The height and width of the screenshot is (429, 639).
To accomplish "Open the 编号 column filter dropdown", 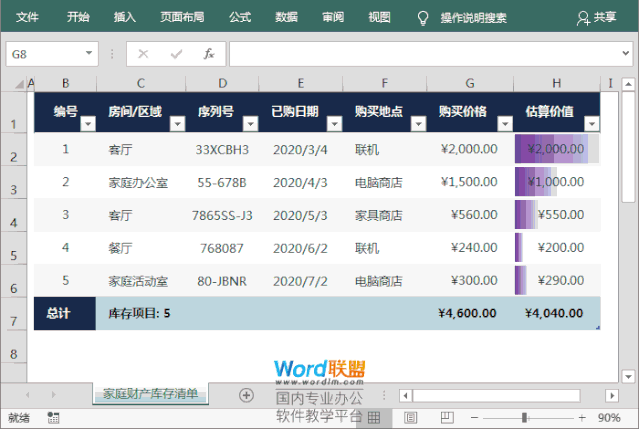I will 88,123.
